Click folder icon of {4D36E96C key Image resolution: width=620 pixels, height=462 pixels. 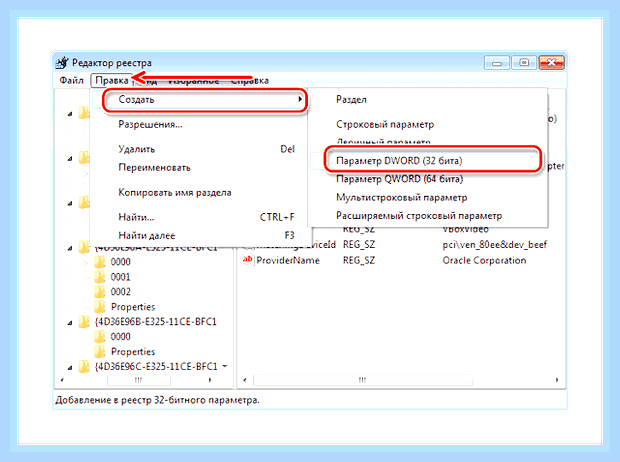(84, 367)
